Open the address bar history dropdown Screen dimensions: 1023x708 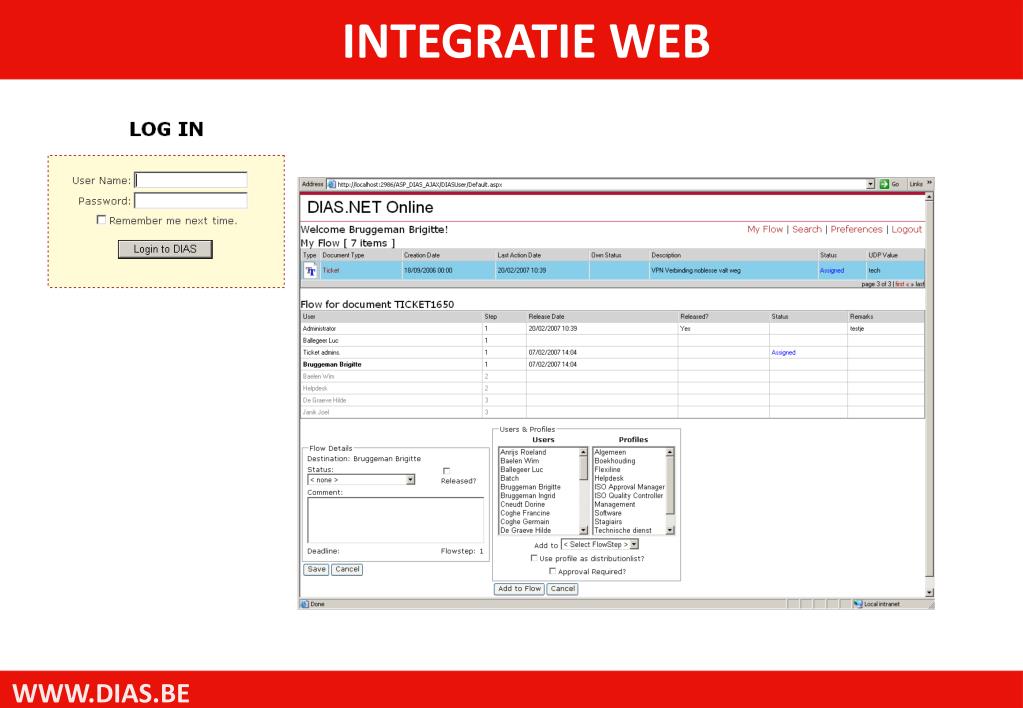click(x=870, y=185)
